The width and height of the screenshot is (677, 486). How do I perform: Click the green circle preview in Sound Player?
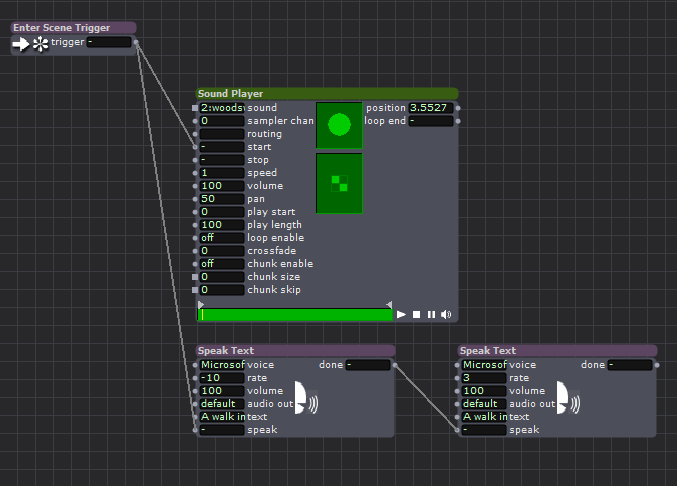[339, 125]
